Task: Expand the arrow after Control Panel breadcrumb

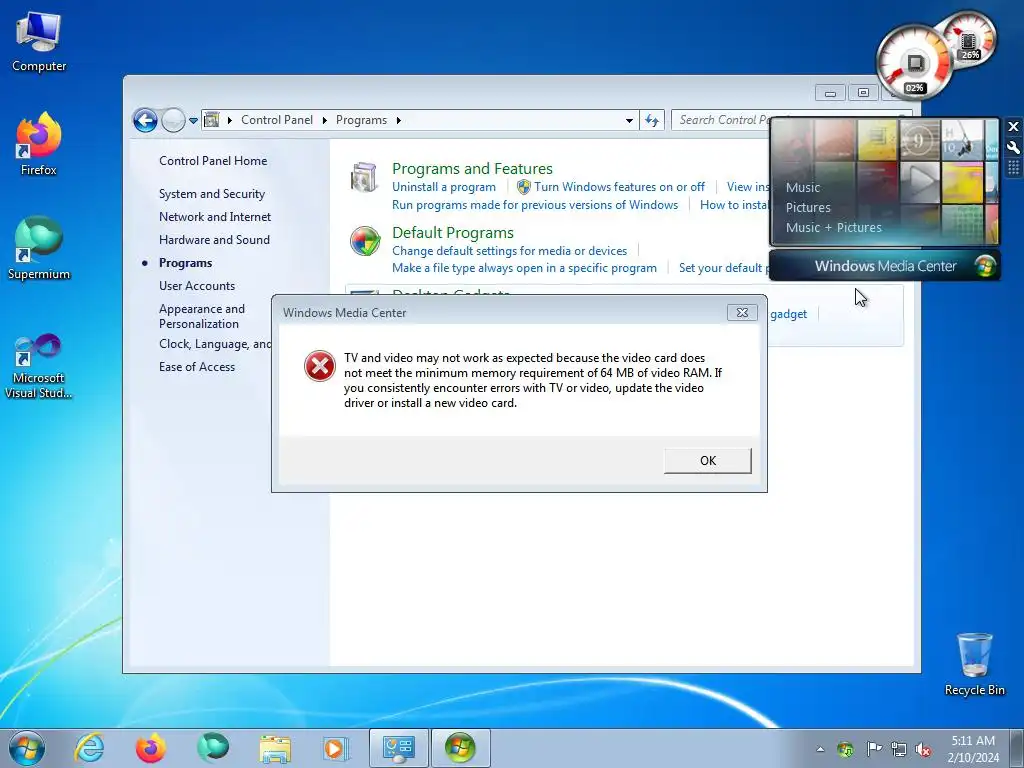Action: click(x=325, y=120)
